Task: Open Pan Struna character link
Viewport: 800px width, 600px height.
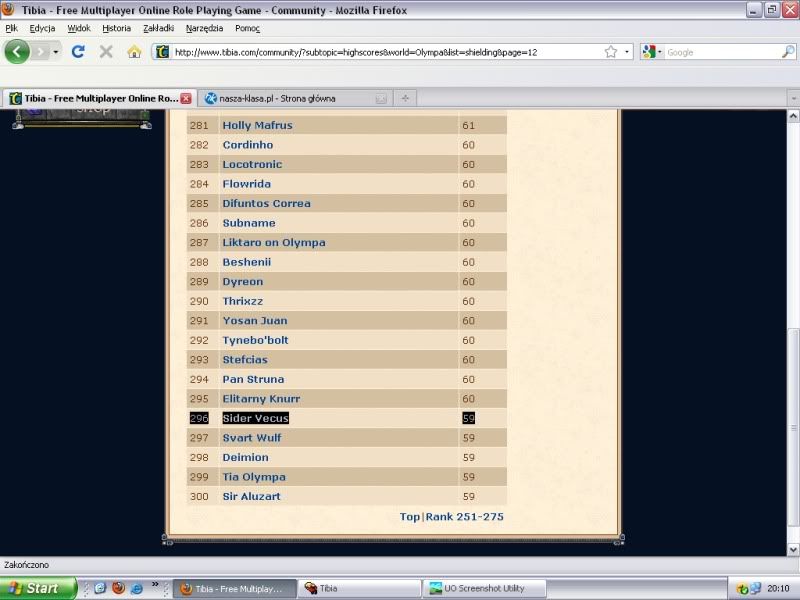Action: (x=253, y=379)
